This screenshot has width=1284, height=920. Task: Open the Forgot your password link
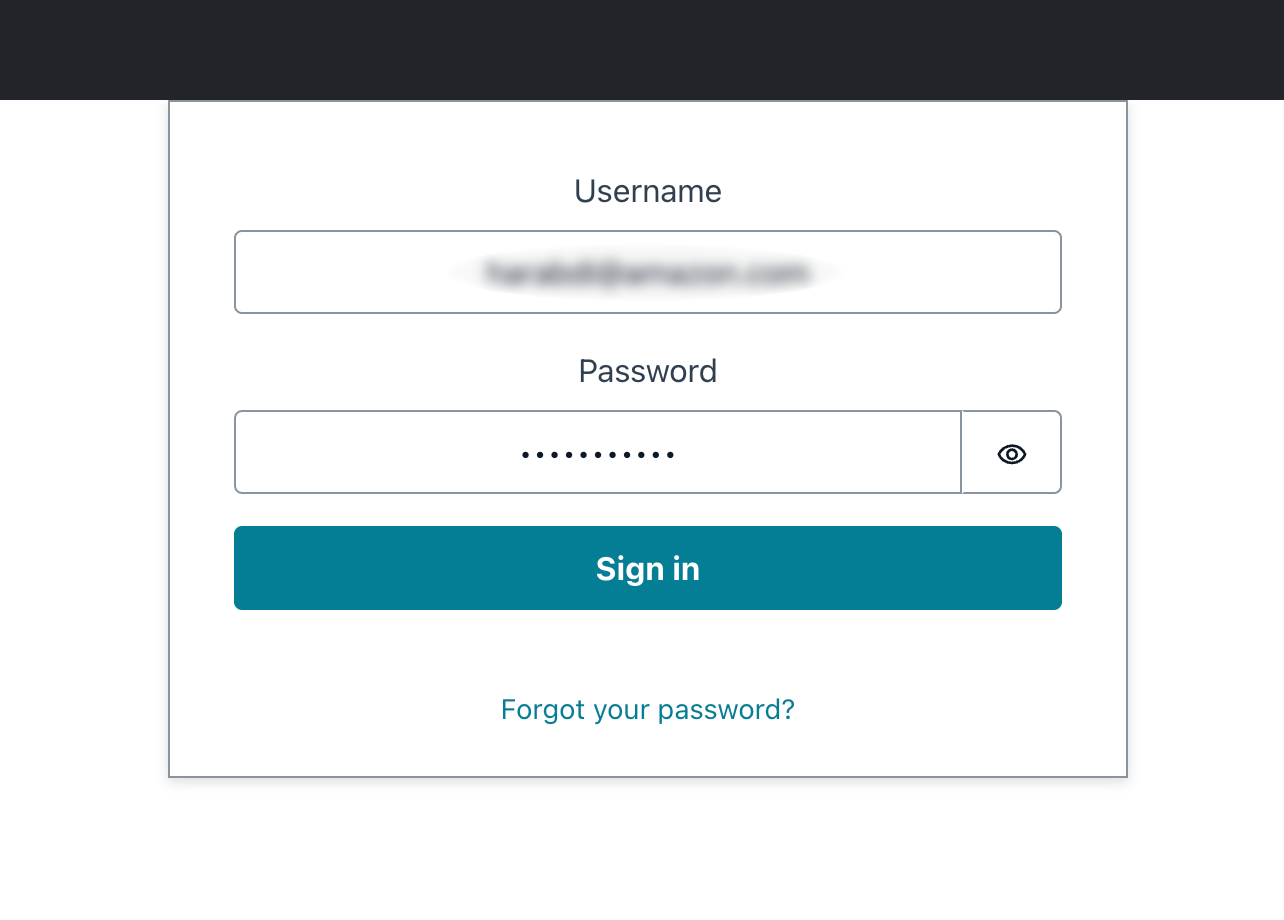pyautogui.click(x=647, y=709)
